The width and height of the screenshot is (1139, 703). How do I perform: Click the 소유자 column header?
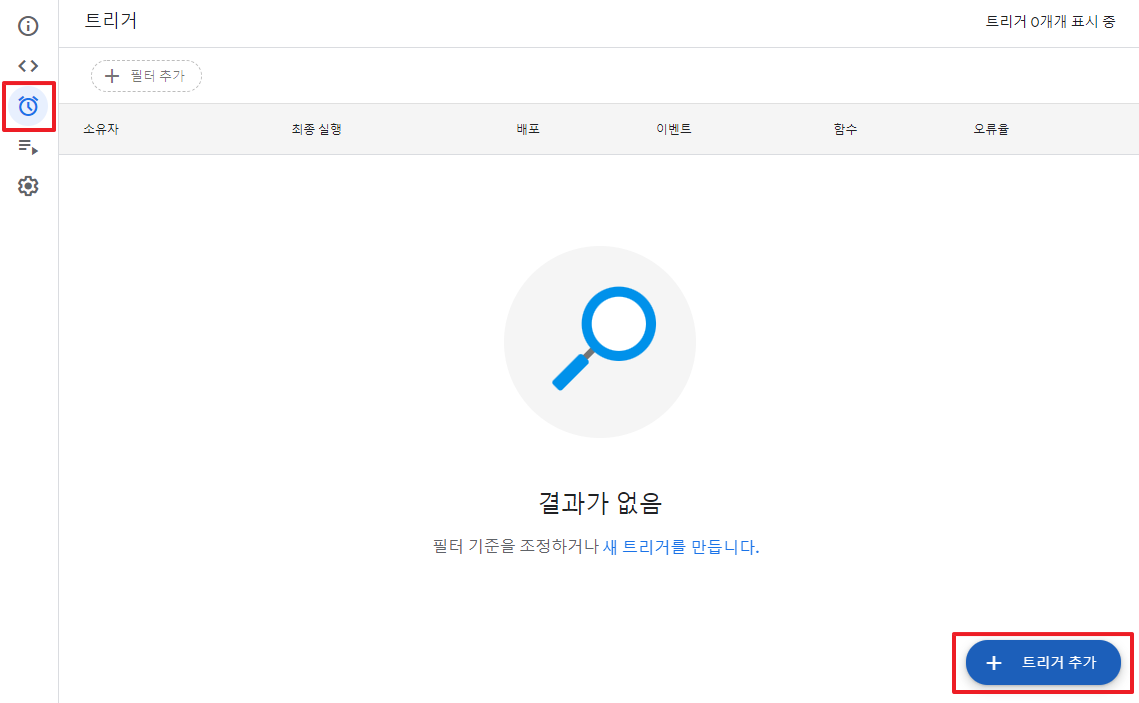click(100, 128)
